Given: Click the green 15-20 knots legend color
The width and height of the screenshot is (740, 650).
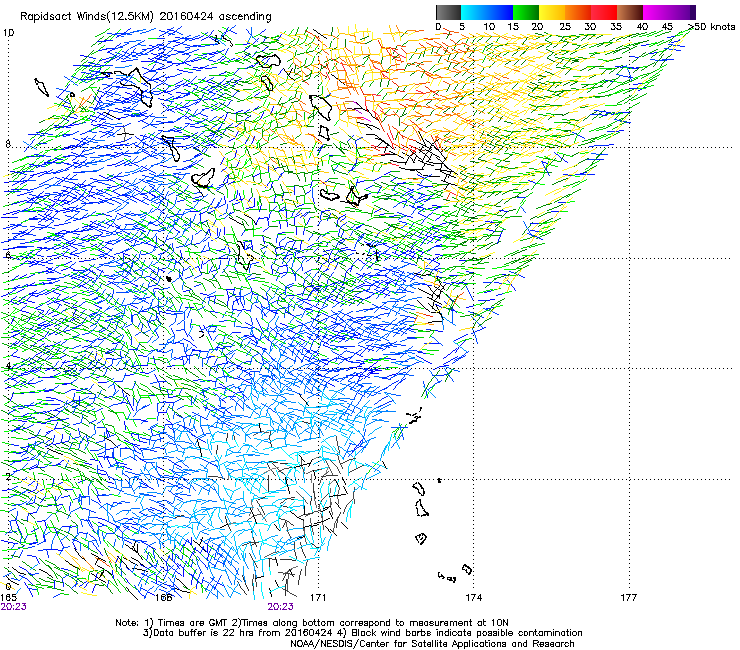Looking at the screenshot, I should point(526,12).
